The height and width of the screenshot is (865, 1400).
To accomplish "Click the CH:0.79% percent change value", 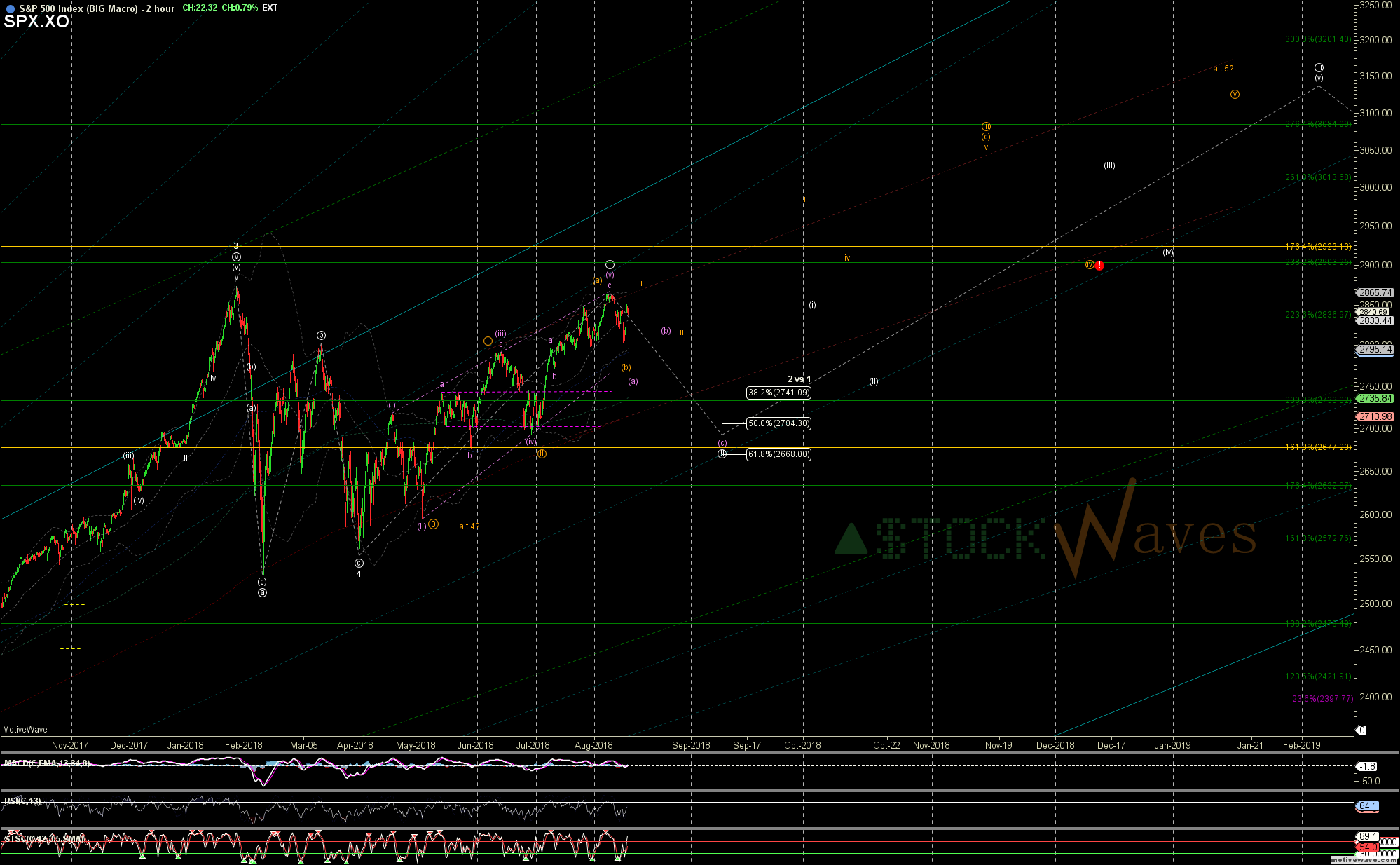I will 240,8.
